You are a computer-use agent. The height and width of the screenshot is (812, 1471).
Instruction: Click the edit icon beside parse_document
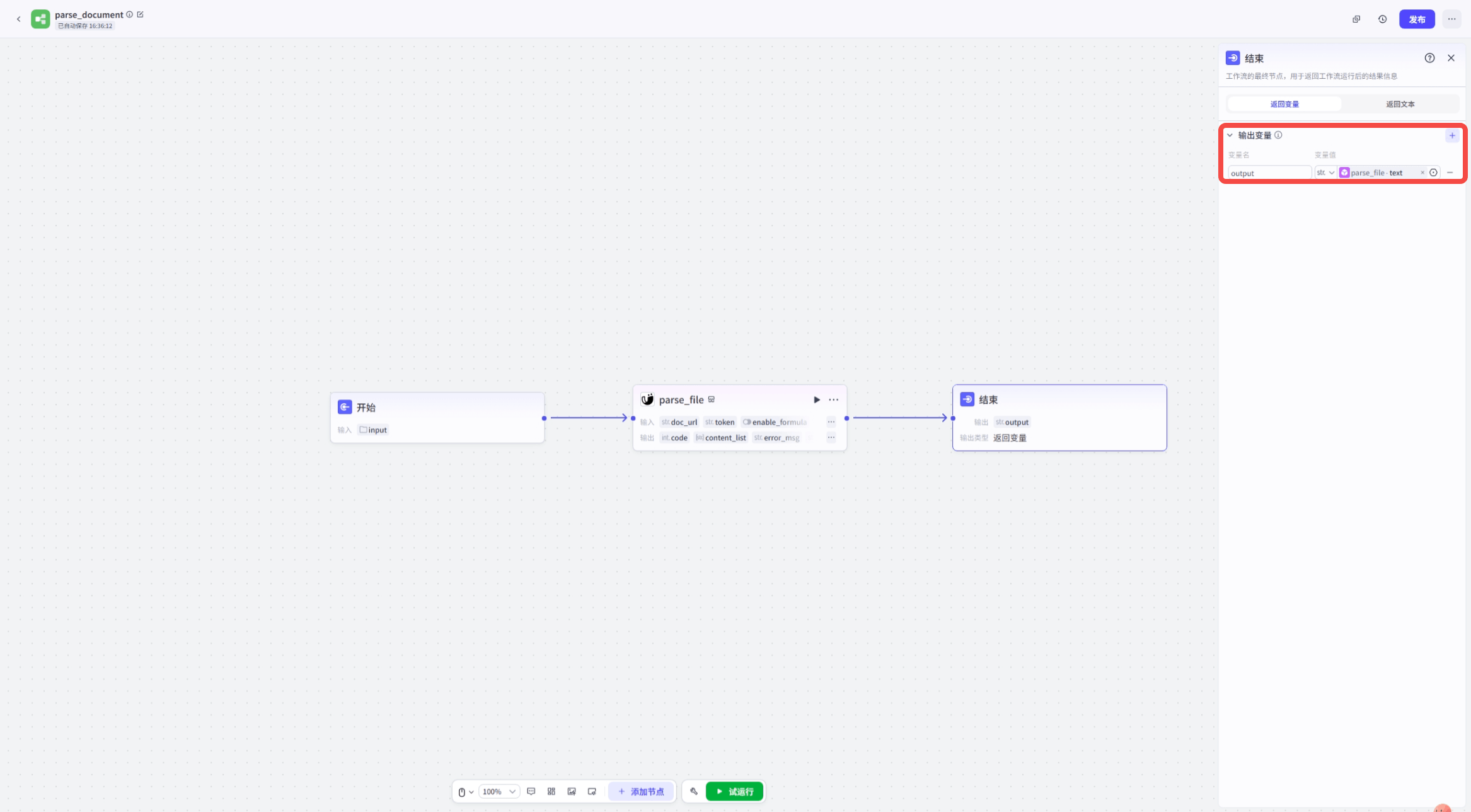tap(140, 14)
